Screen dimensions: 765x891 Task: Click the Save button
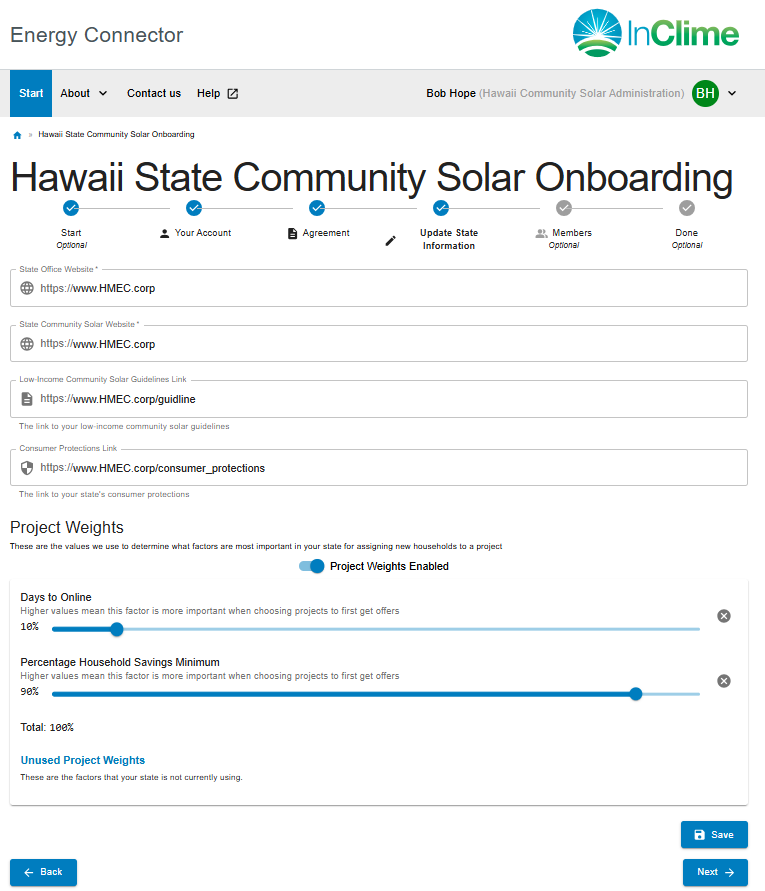click(714, 835)
